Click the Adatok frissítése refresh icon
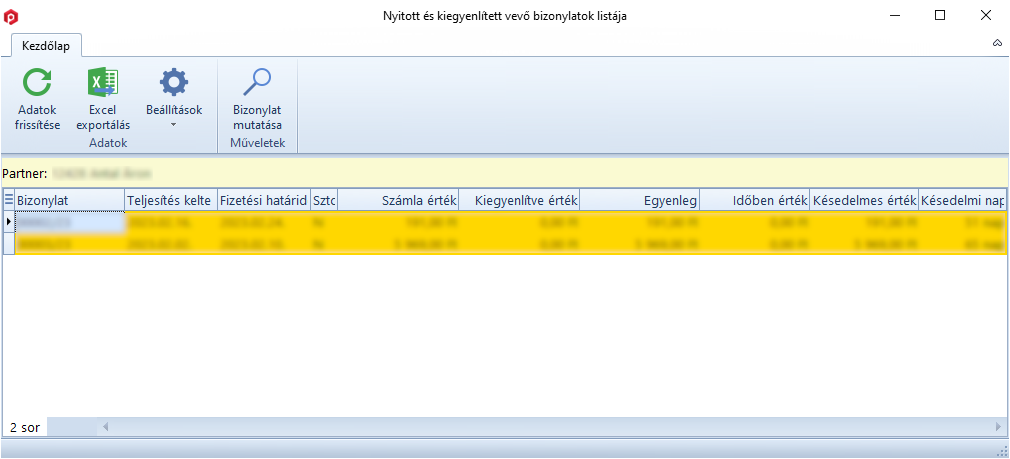The image size is (1010, 459). (37, 82)
